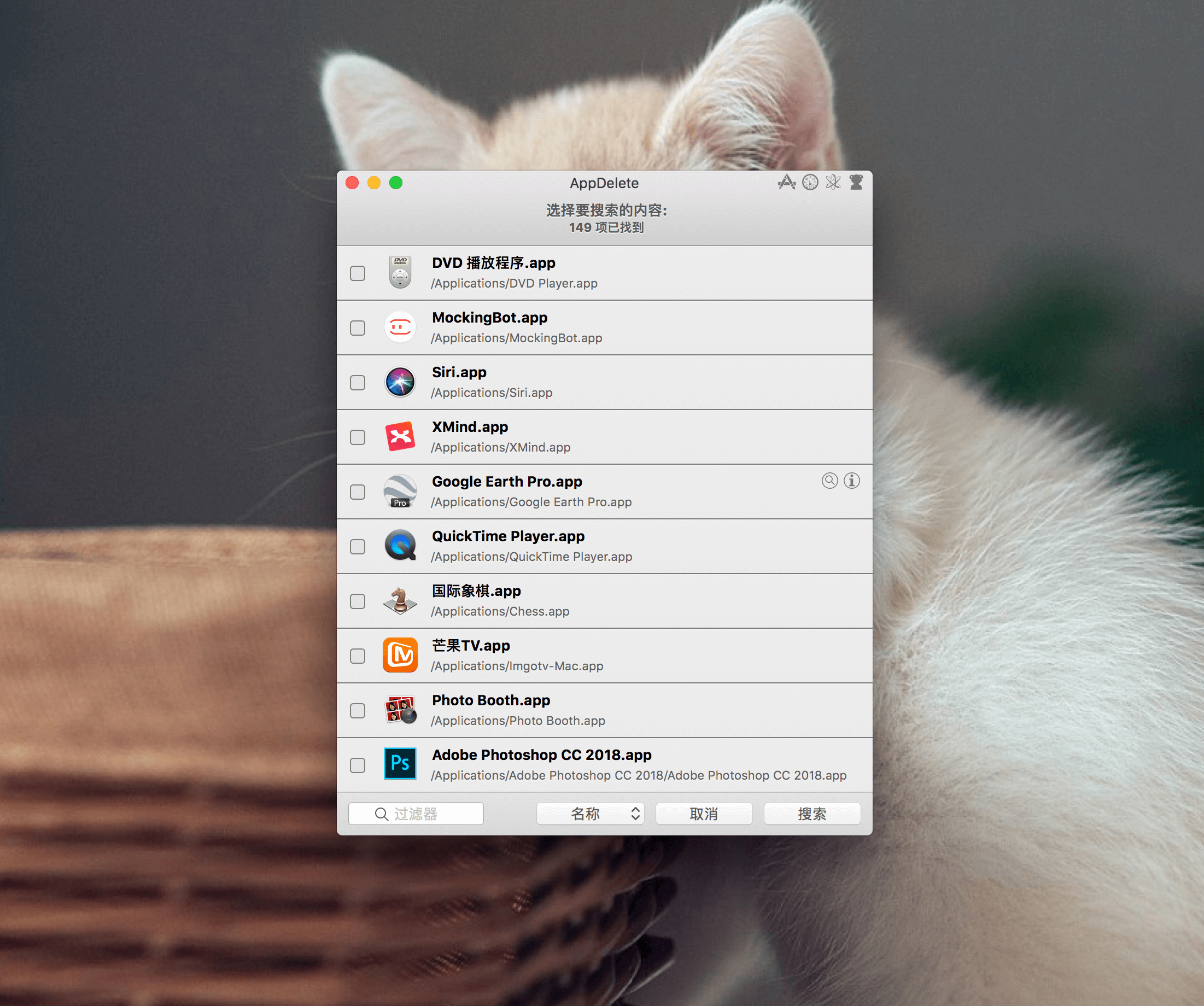The image size is (1204, 1006).
Task: Select the Photo Booth.app checkbox
Action: [358, 711]
